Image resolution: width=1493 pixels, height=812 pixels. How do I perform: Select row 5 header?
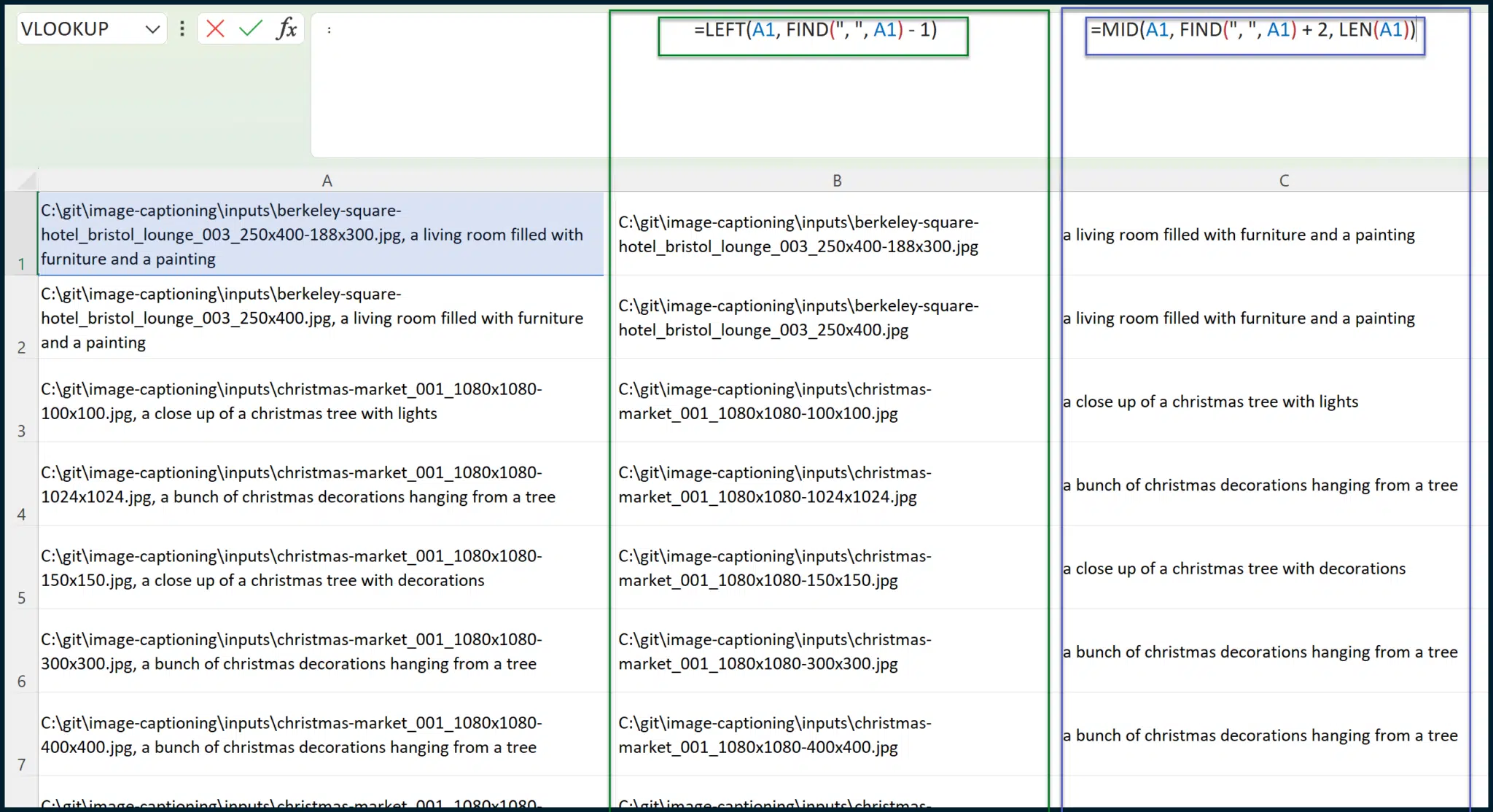coord(21,567)
